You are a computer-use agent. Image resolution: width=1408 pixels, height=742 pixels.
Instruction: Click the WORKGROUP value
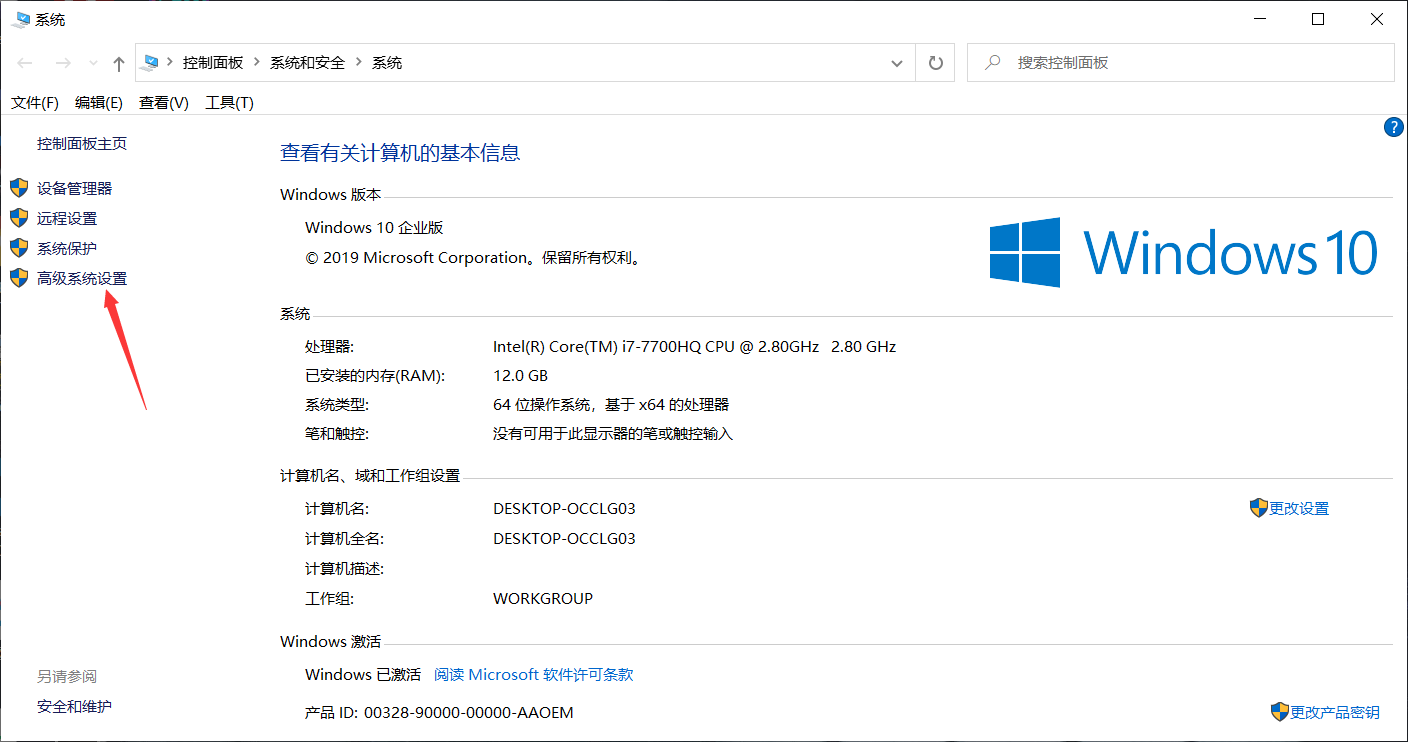(543, 598)
